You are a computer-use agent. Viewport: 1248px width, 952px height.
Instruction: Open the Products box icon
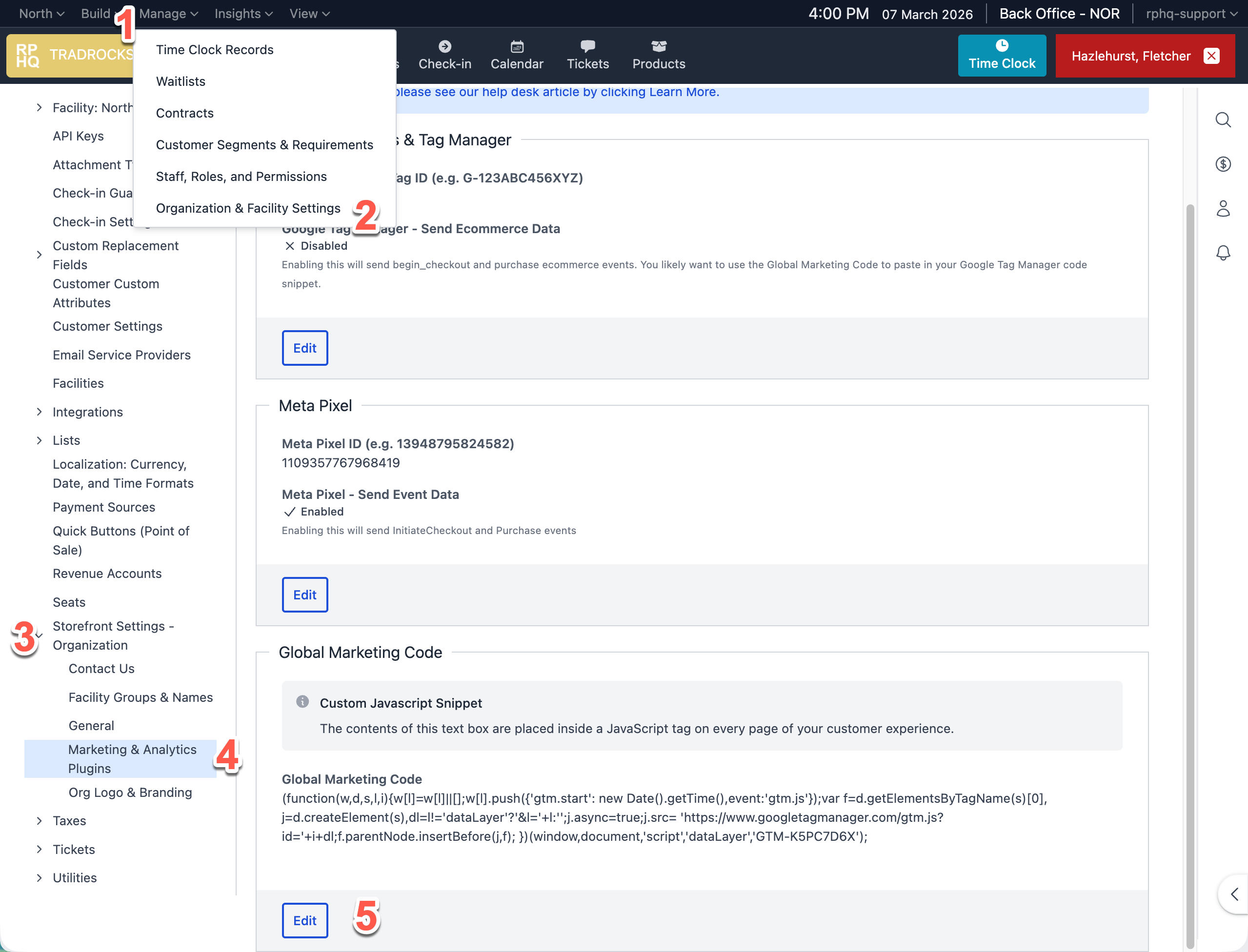(658, 46)
